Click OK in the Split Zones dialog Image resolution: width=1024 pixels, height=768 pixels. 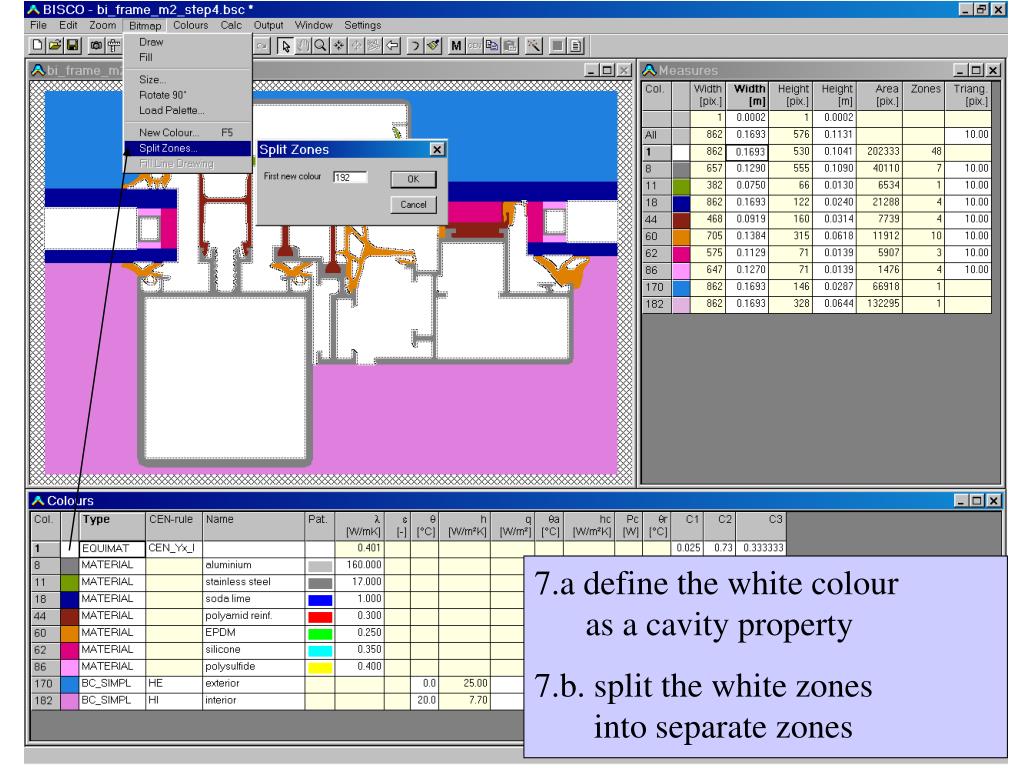[x=413, y=179]
